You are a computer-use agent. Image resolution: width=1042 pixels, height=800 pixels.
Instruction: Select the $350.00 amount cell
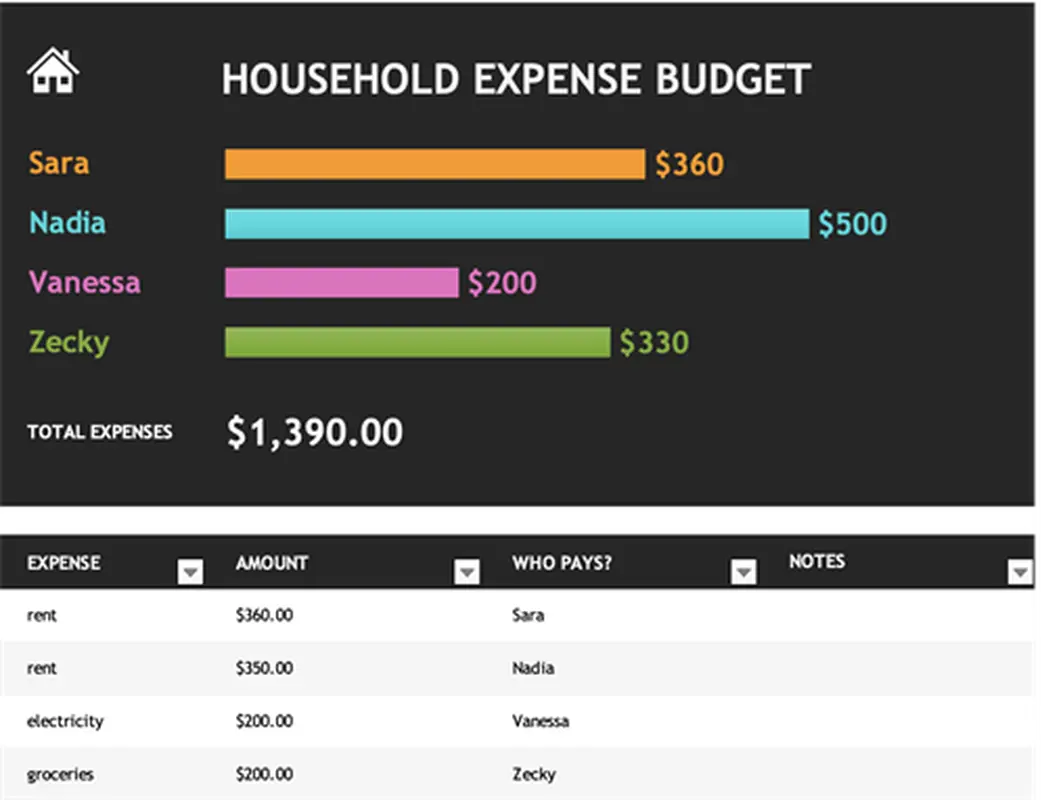(264, 668)
